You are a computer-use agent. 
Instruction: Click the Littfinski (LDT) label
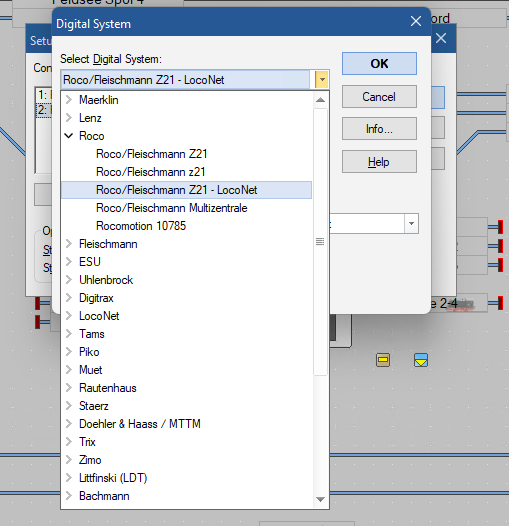113,478
